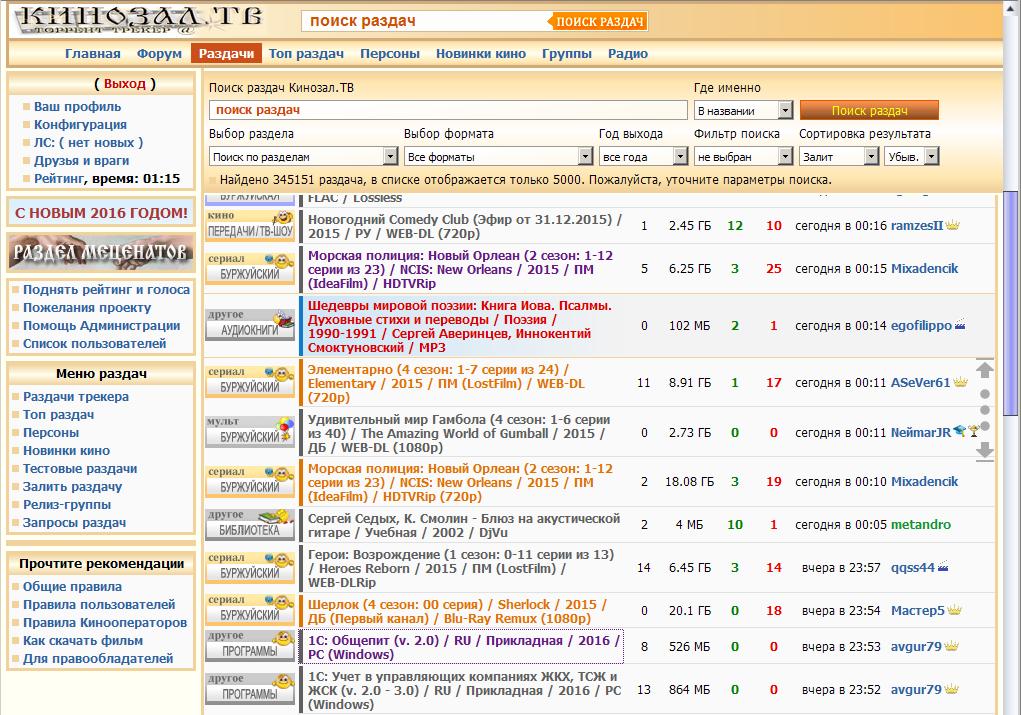Open the 'Все форматы' format dropdown

(497, 156)
